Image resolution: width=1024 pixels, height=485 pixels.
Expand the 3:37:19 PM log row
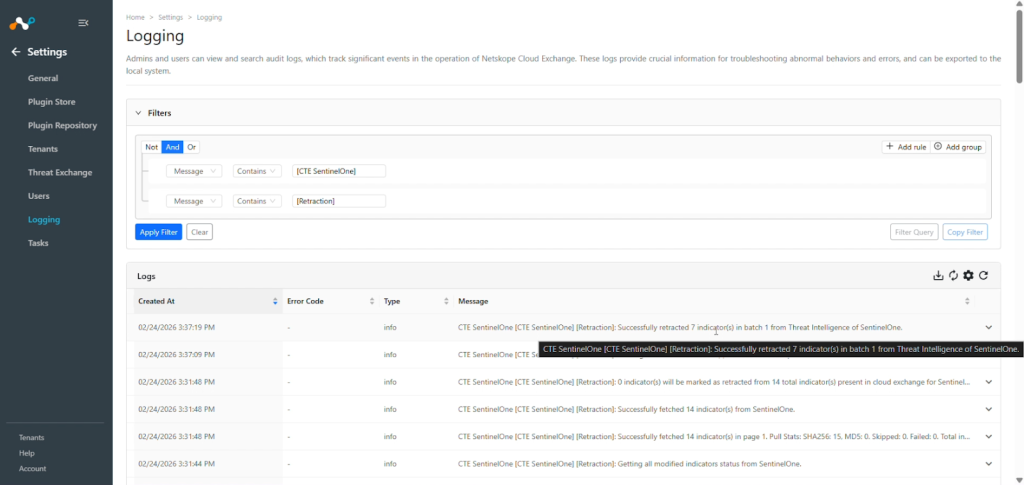(988, 328)
